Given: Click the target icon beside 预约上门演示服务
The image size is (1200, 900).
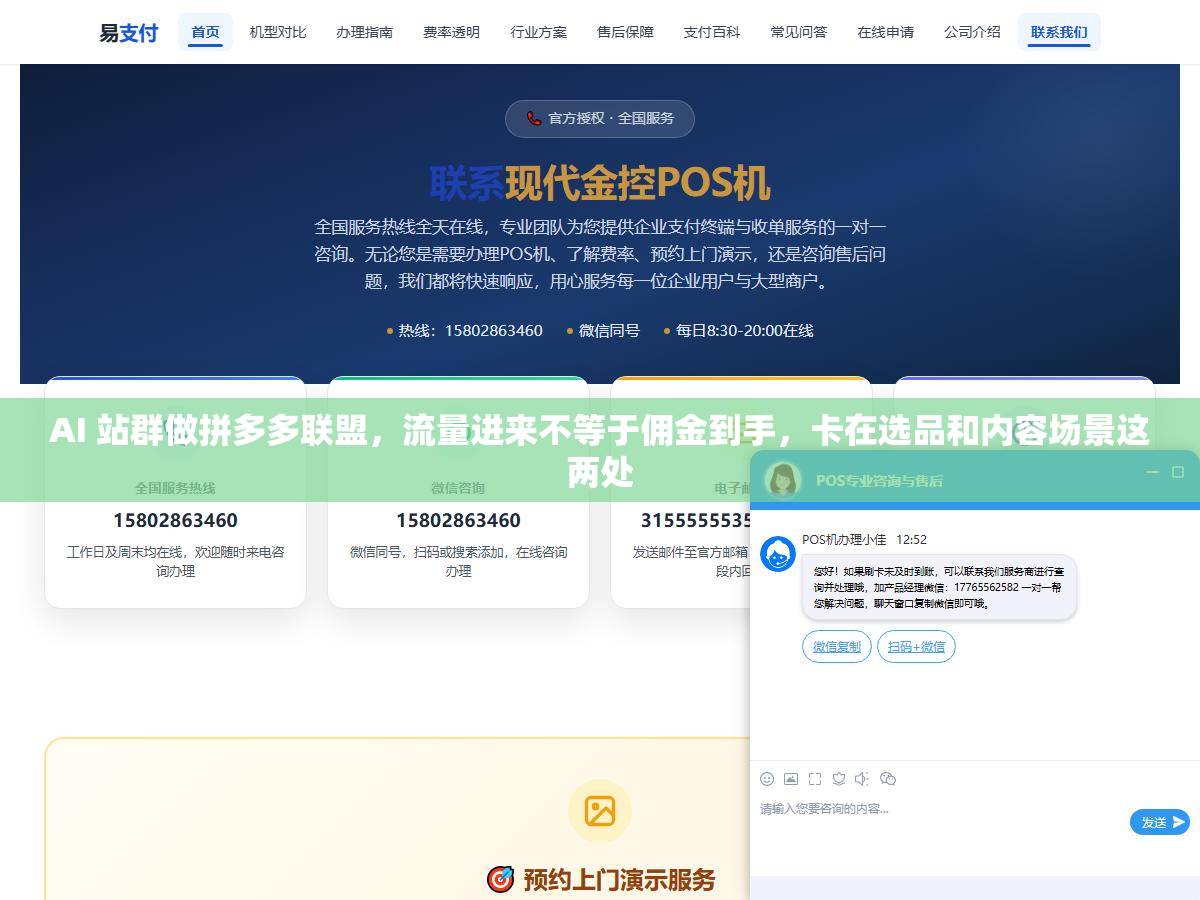Looking at the screenshot, I should pyautogui.click(x=500, y=880).
